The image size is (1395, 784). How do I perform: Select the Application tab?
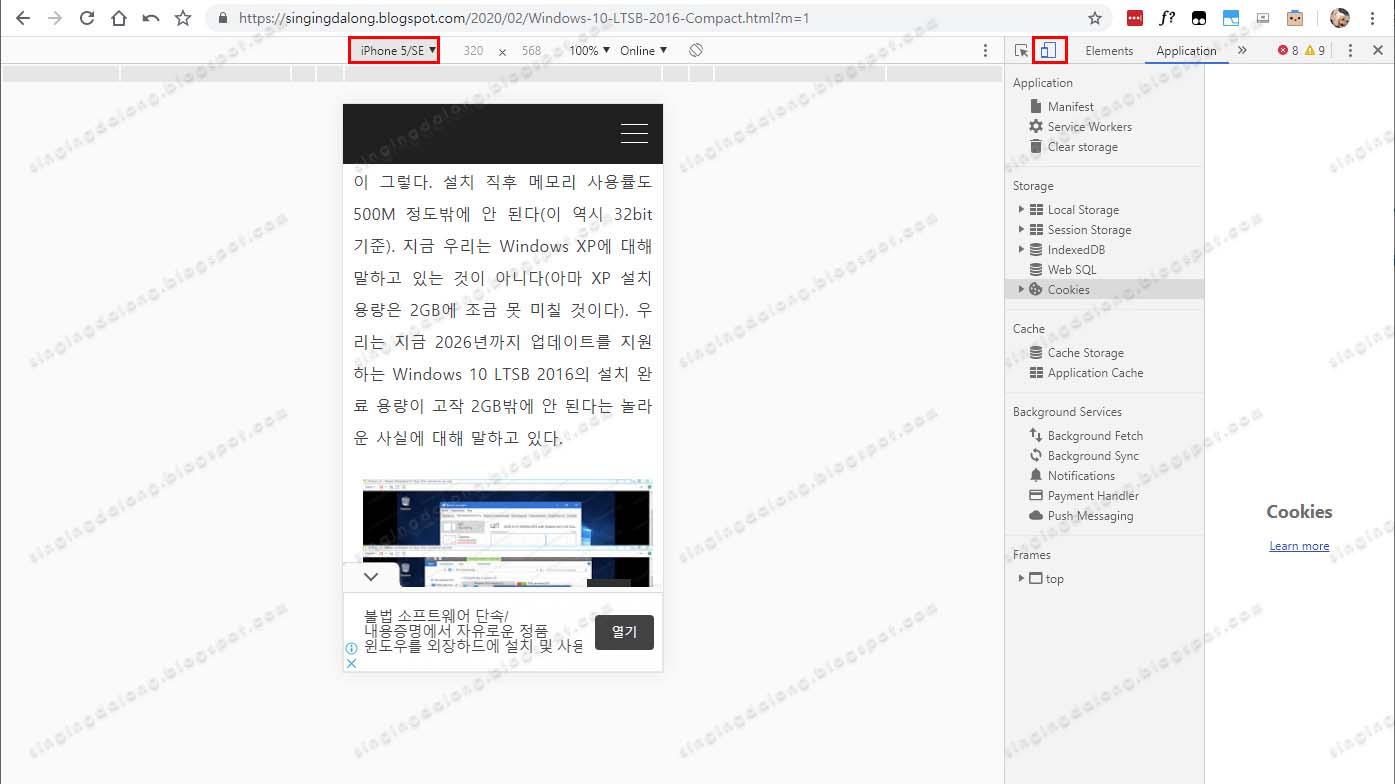(x=1186, y=50)
